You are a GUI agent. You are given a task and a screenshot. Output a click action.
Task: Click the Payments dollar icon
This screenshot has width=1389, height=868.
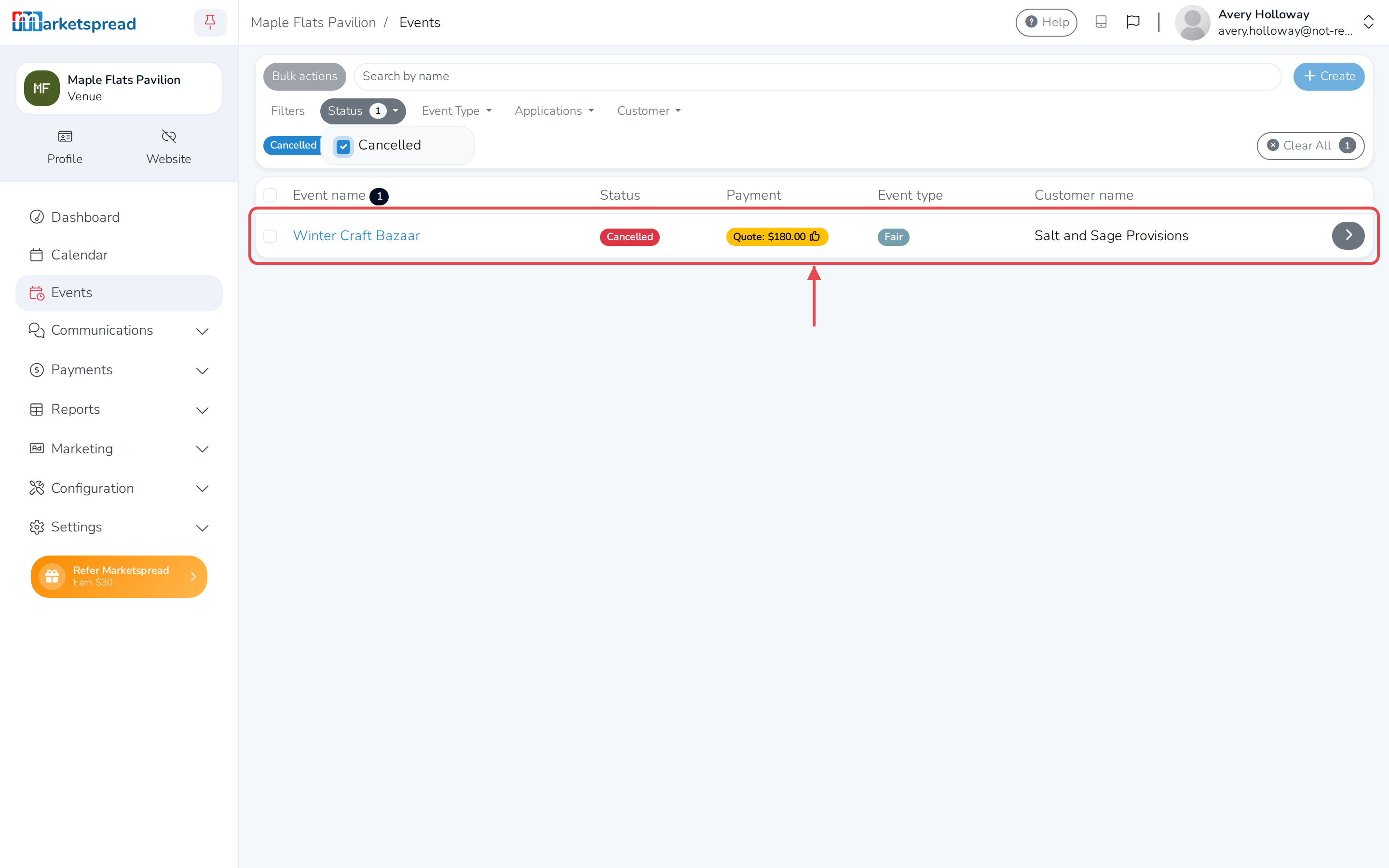coord(37,370)
